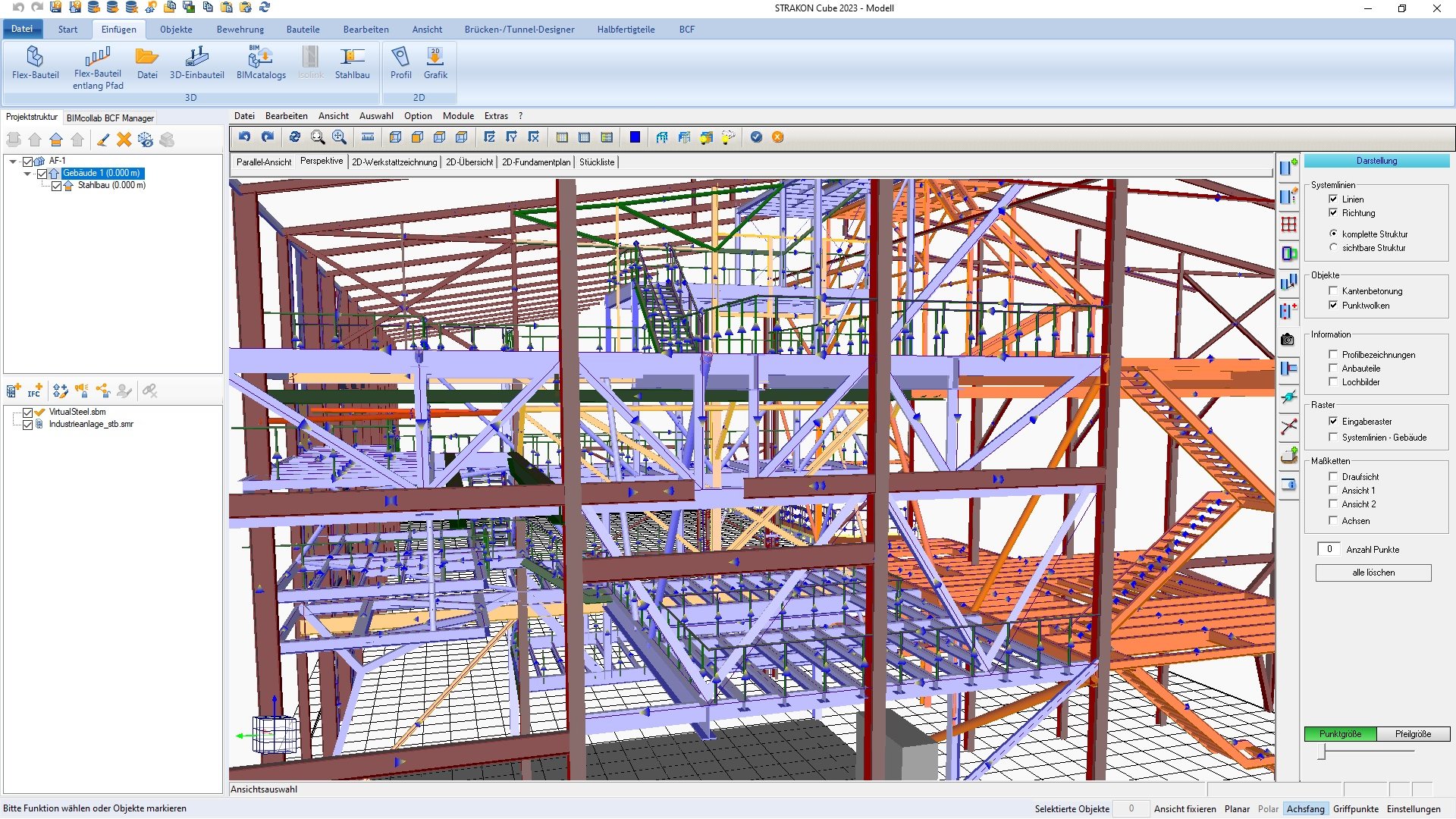This screenshot has height=819, width=1456.
Task: Collapse the AF-1 tree node
Action: [x=13, y=162]
